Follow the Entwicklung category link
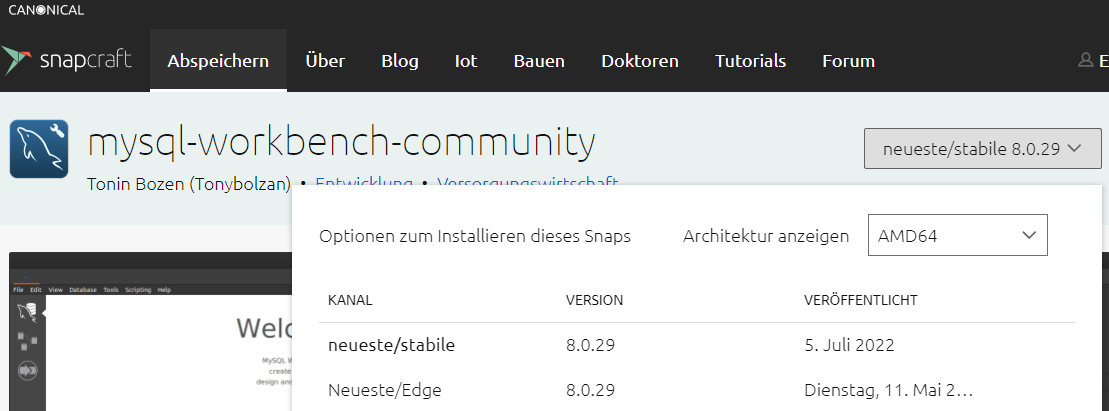1109x411 pixels. tap(364, 183)
